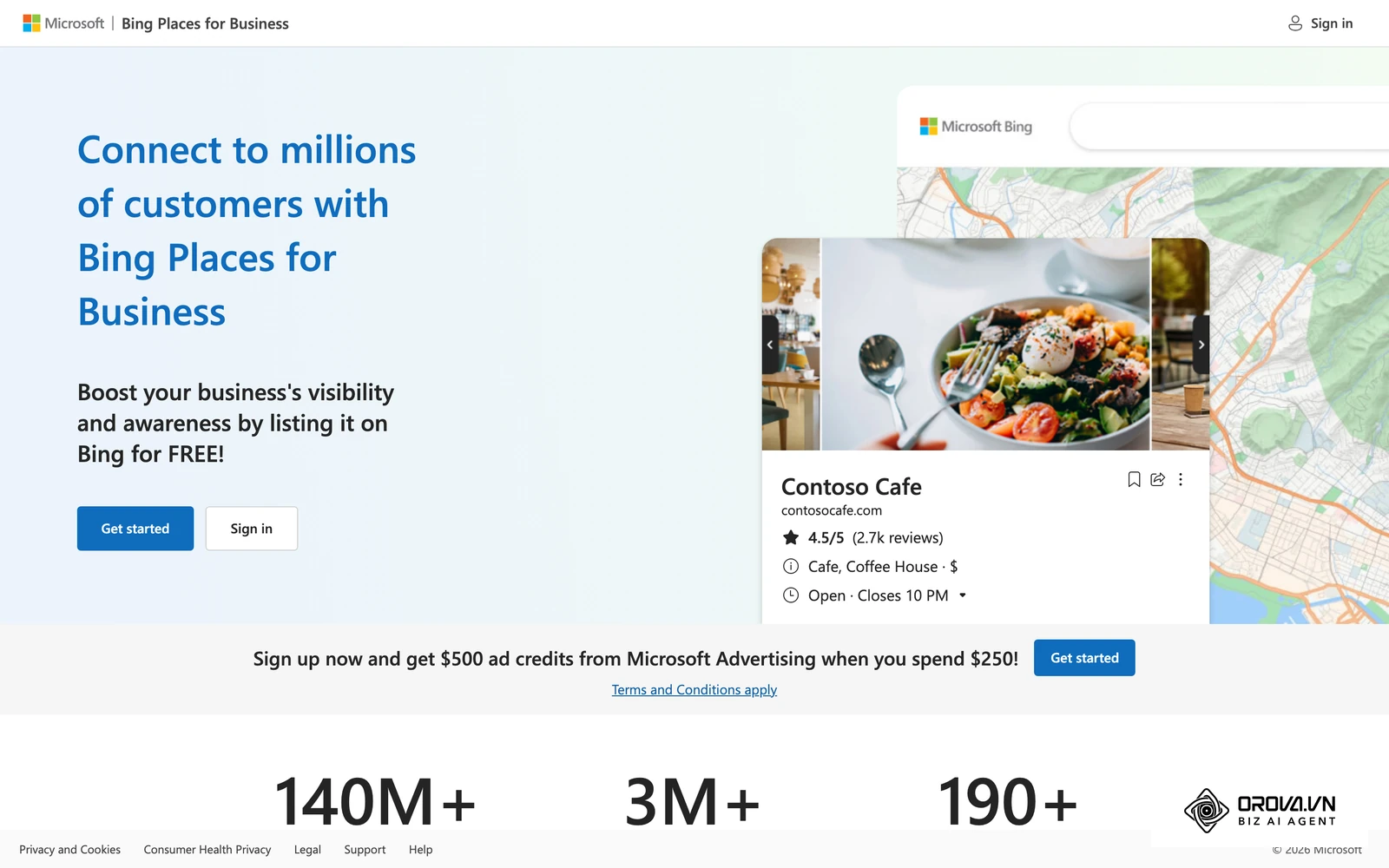
Task: Show next photo in Contoso Cafe carousel
Action: pyautogui.click(x=1201, y=345)
